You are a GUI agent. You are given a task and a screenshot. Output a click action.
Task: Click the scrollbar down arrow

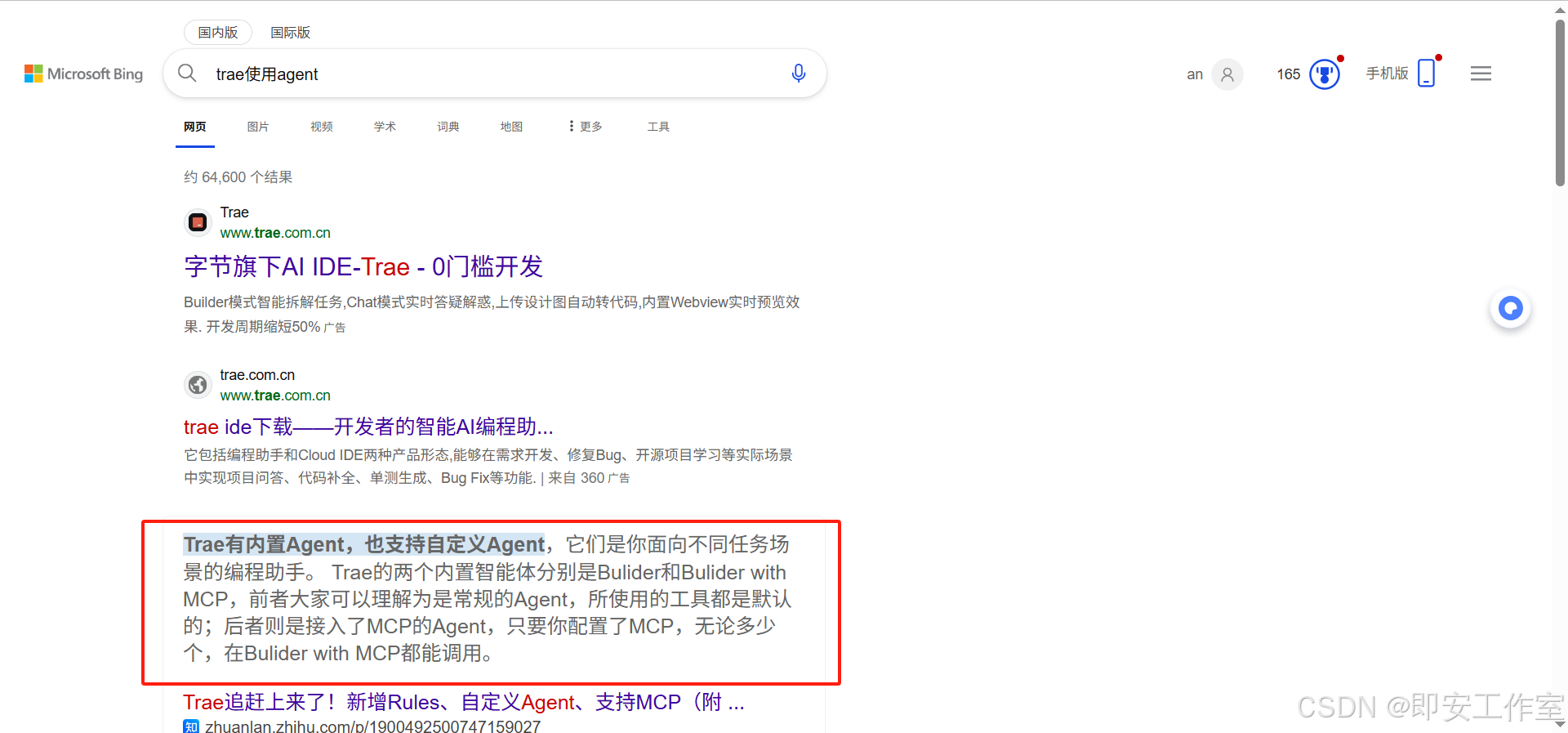(1560, 725)
